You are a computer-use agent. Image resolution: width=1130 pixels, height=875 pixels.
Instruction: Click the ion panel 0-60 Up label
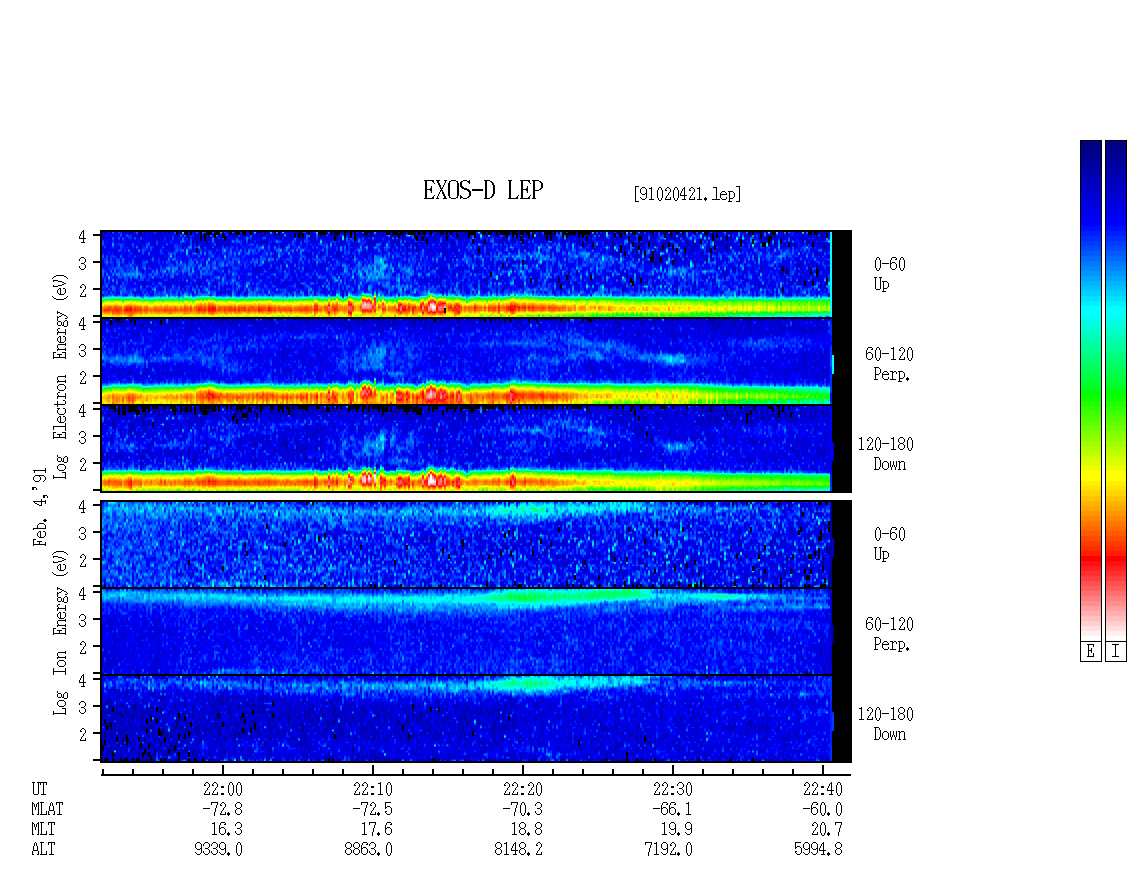889,545
